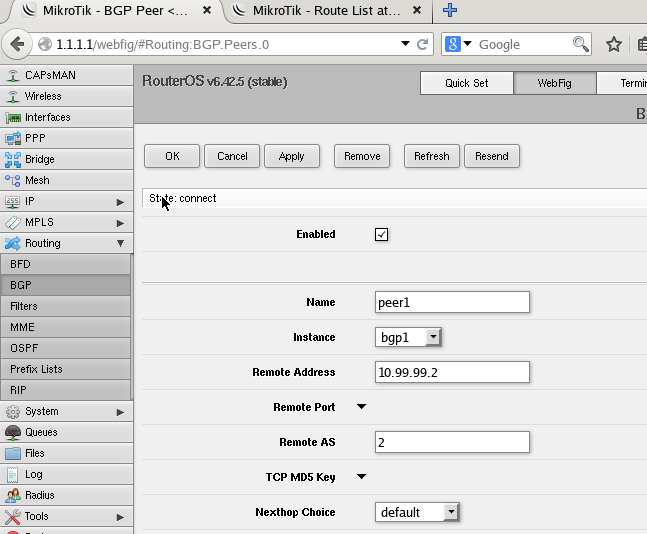647x534 pixels.
Task: Reload the page with the refresh icon
Action: [x=422, y=44]
